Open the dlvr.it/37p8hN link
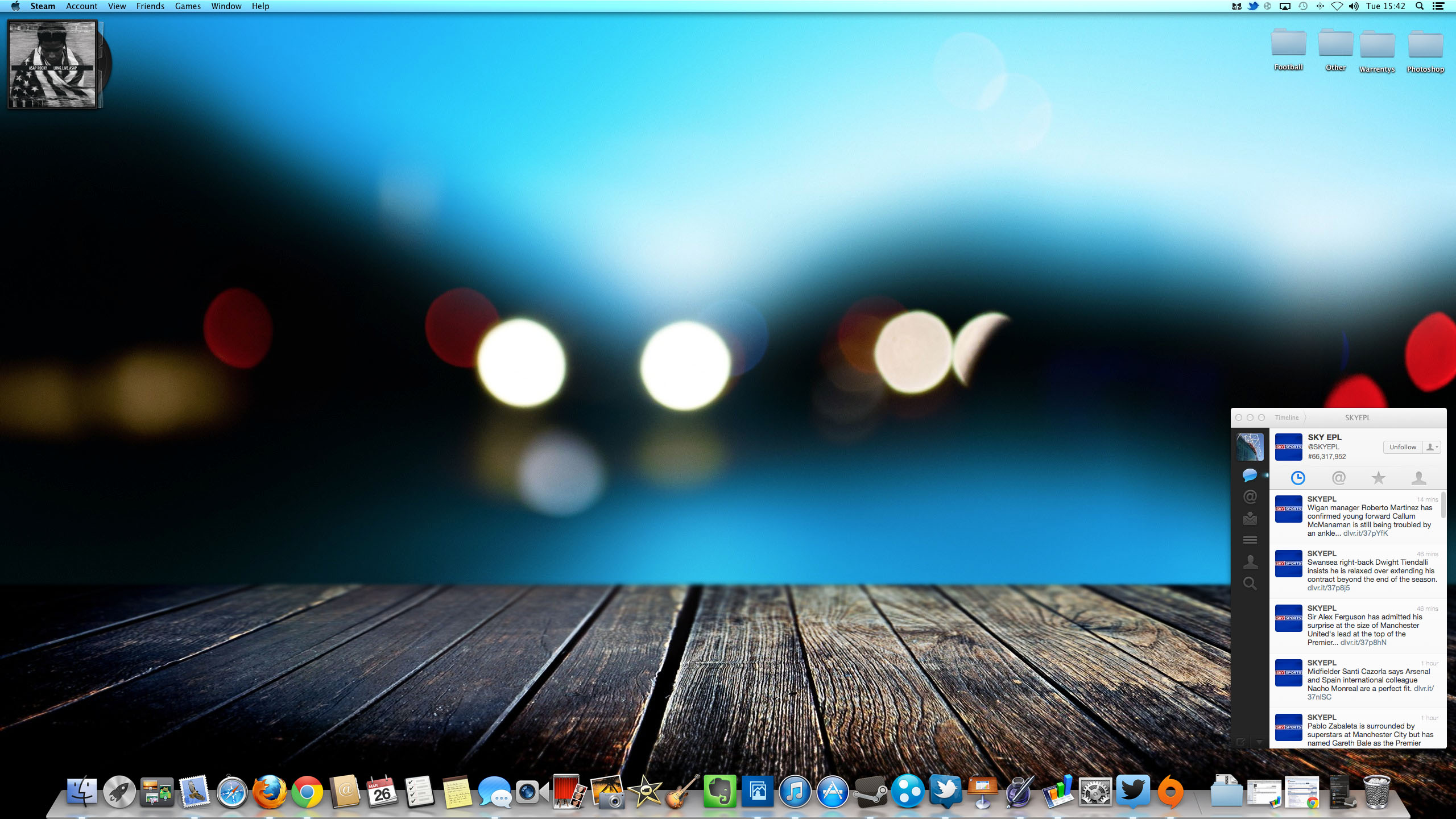The width and height of the screenshot is (1456, 819). coord(1363,643)
